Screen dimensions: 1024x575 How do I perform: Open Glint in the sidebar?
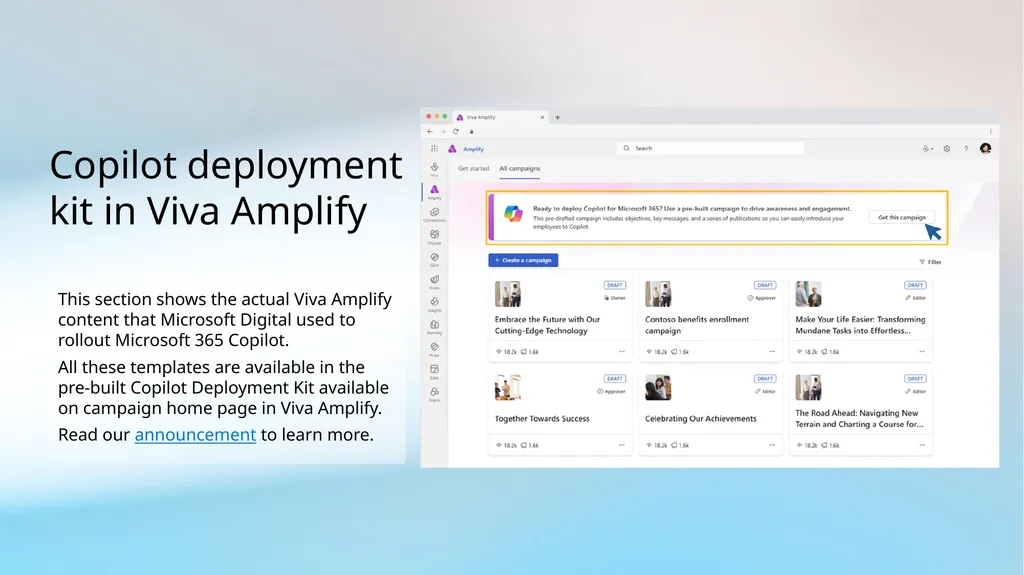pyautogui.click(x=434, y=259)
